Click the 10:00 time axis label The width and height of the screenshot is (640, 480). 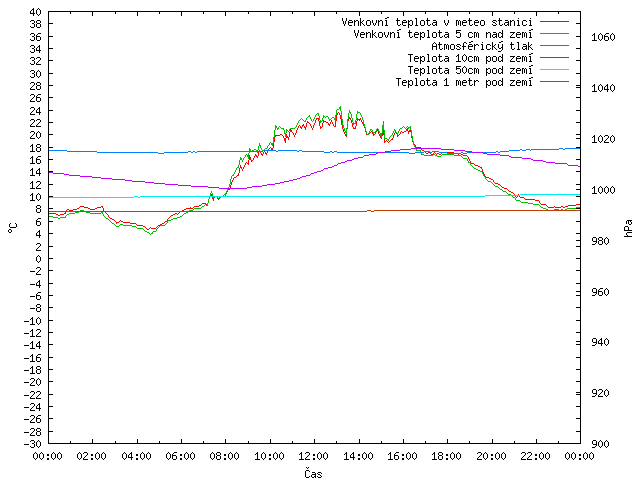coord(269,456)
